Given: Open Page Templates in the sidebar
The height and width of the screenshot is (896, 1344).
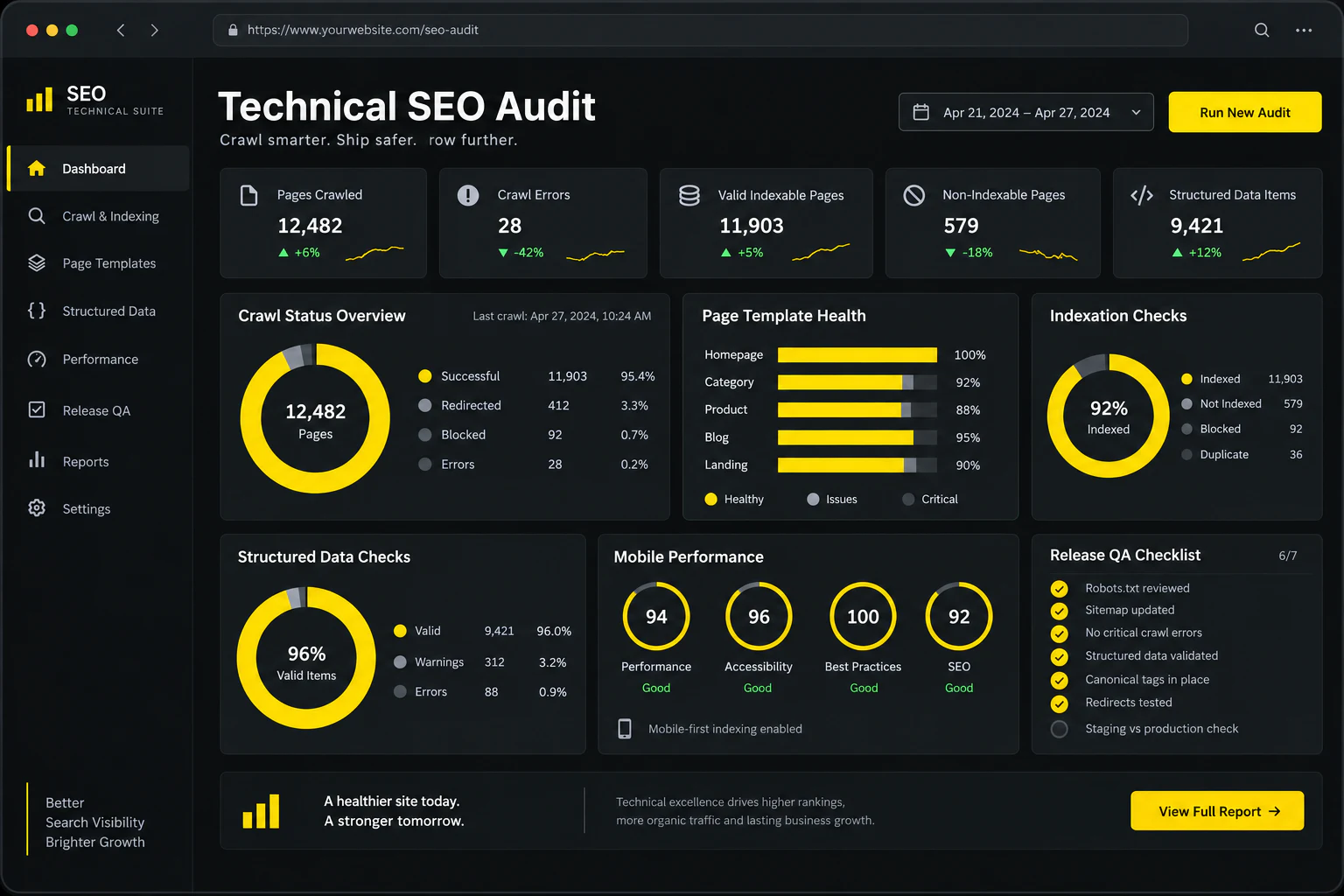Looking at the screenshot, I should tap(98, 263).
